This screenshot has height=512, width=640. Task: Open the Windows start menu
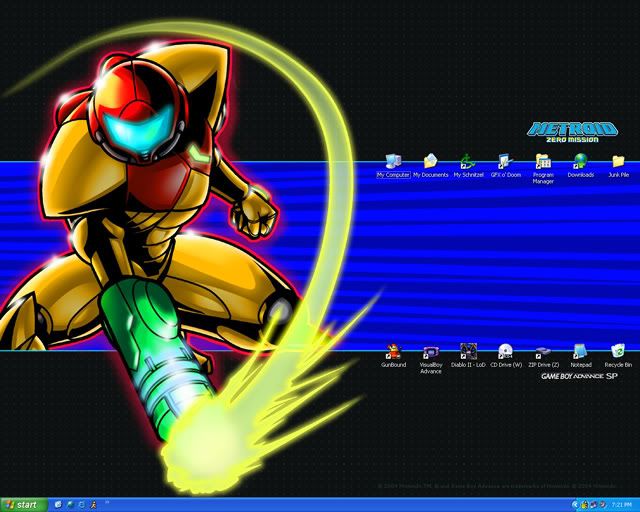[24, 505]
